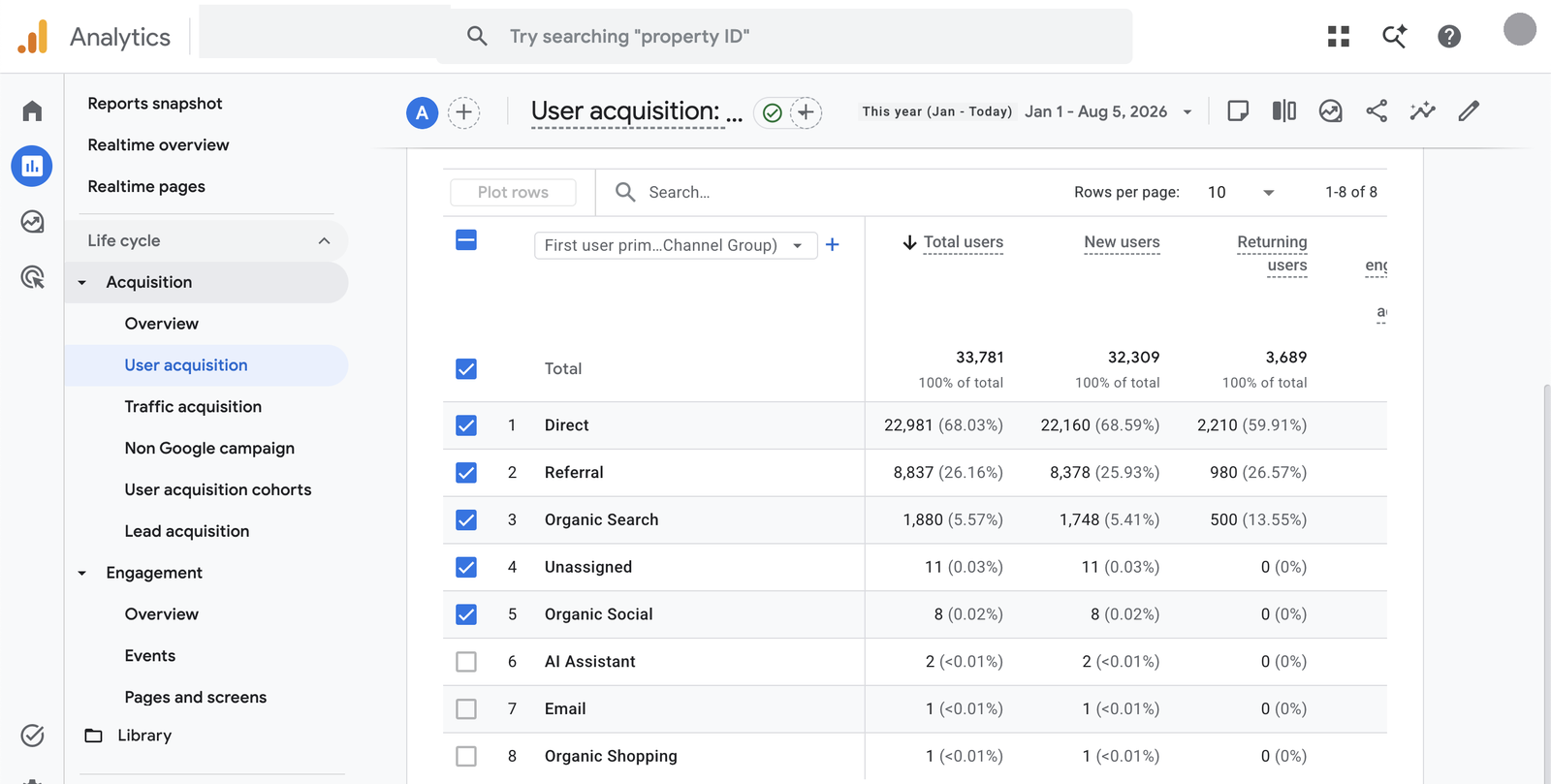Click the Direct channel row label
This screenshot has height=784, width=1551.
(x=567, y=425)
